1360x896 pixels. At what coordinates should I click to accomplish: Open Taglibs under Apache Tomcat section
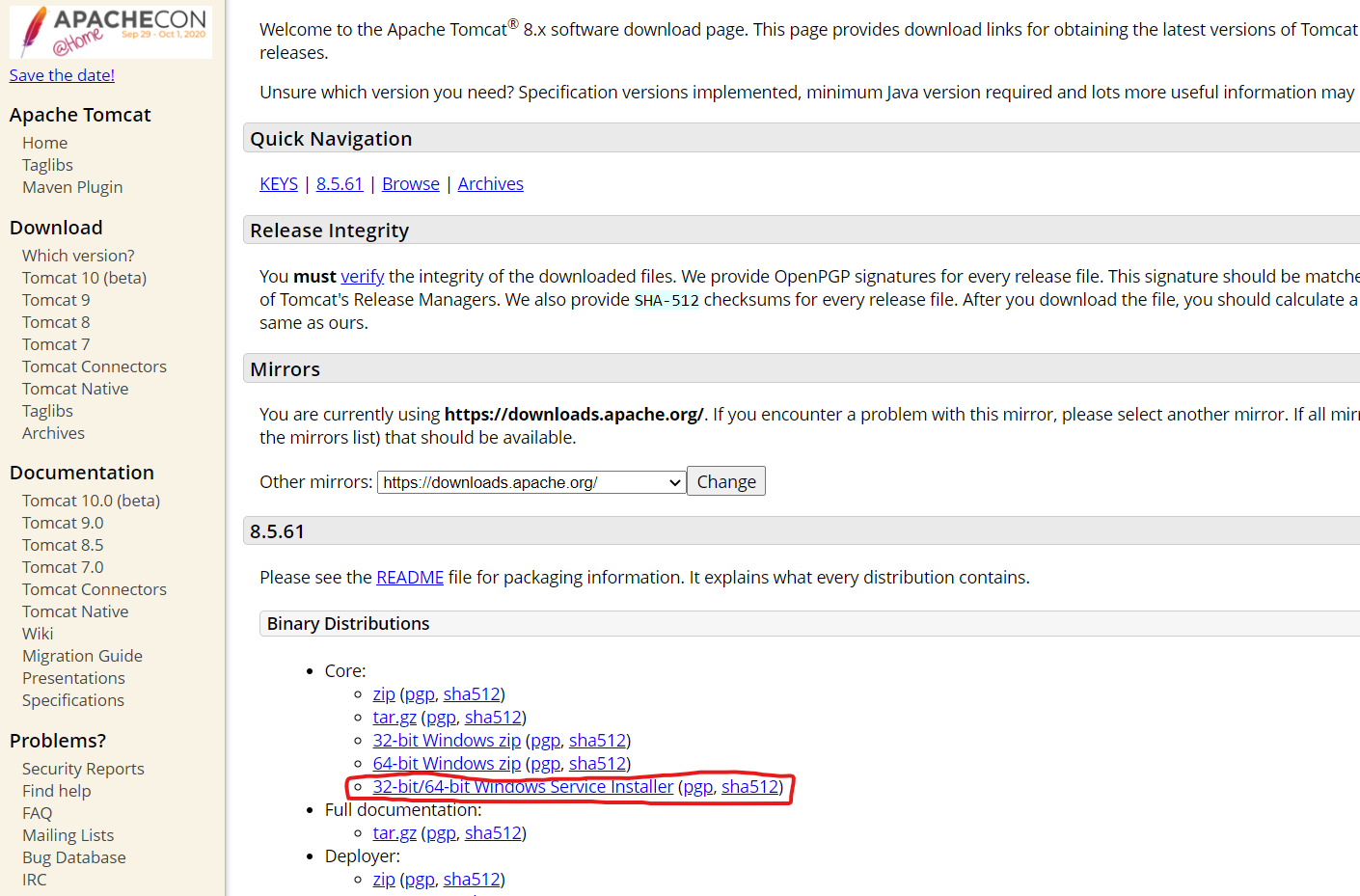point(47,165)
